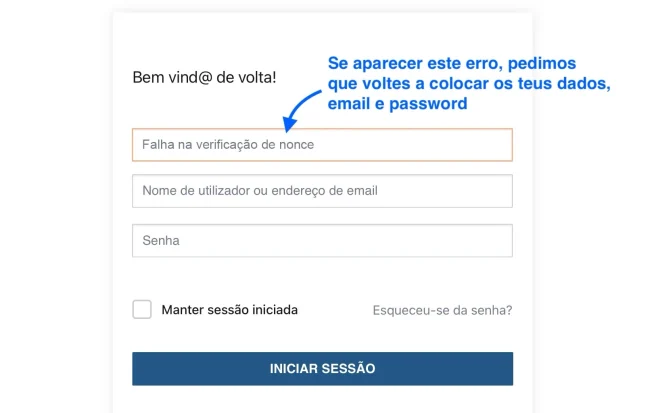The height and width of the screenshot is (413, 650).
Task: Click the "que voltes a colocar" annotation line
Action: tap(468, 83)
